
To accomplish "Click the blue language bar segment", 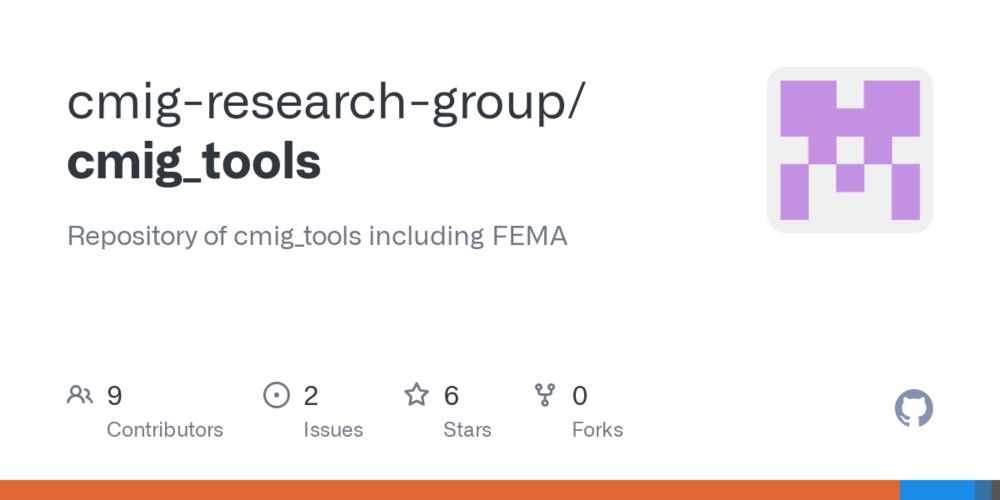I will (x=937, y=490).
